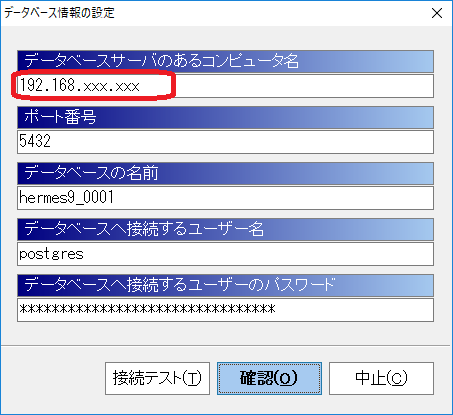Click the postgres user name text
This screenshot has width=453, height=415.
[x=51, y=254]
